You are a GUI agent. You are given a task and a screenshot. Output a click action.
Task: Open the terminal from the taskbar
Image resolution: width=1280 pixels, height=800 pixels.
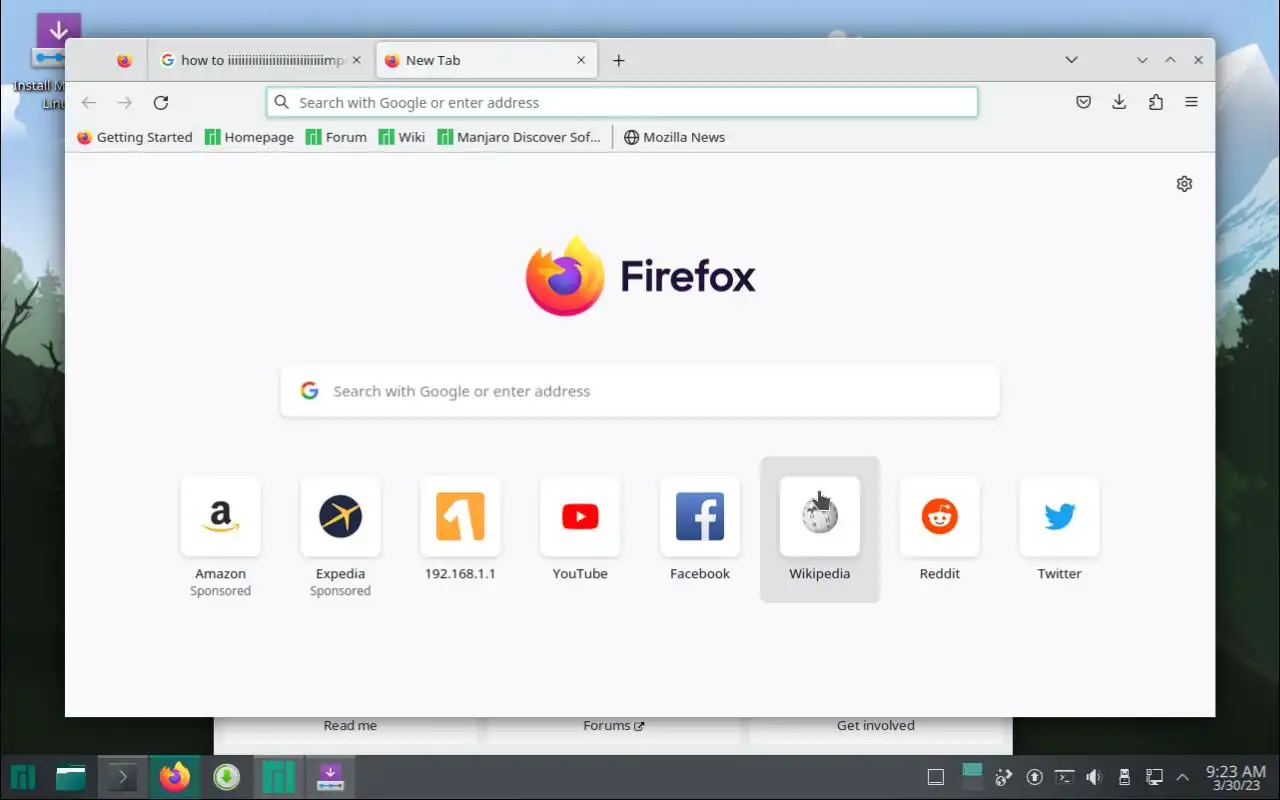coord(122,776)
